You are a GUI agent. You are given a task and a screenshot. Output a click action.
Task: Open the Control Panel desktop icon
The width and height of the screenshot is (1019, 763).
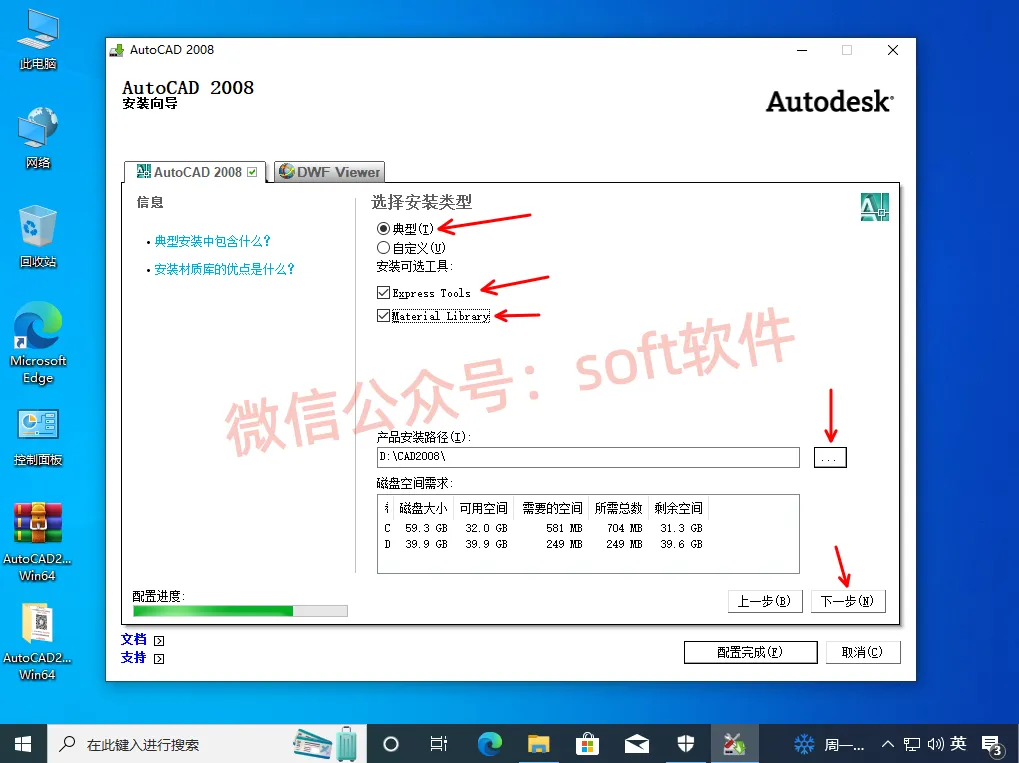point(38,437)
